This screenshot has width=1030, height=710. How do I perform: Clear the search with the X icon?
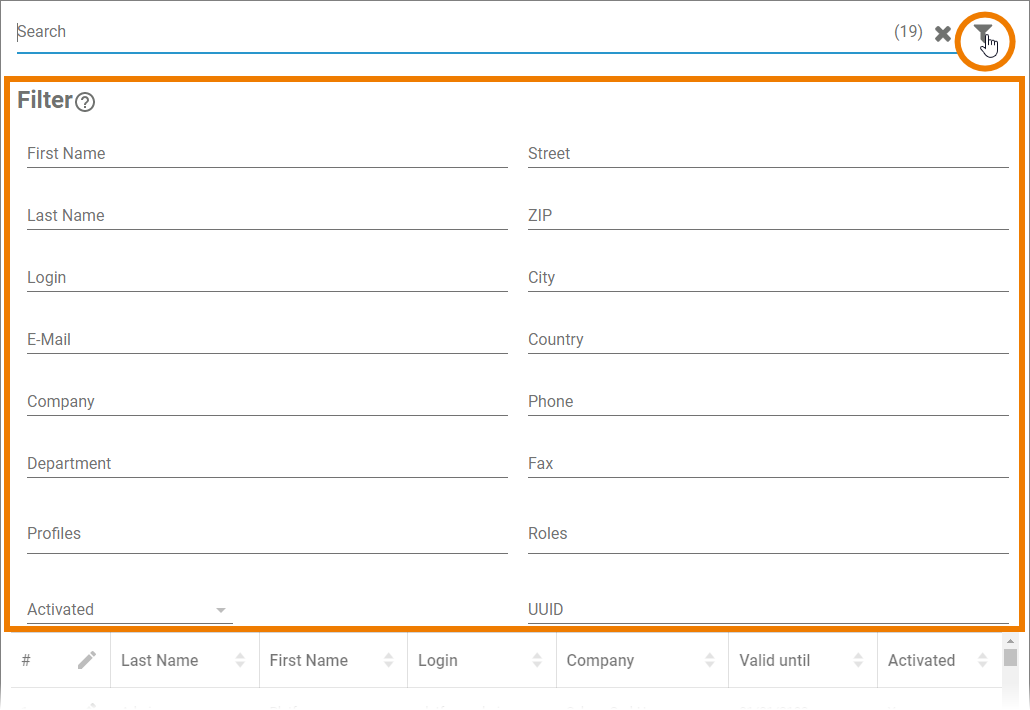(x=942, y=34)
